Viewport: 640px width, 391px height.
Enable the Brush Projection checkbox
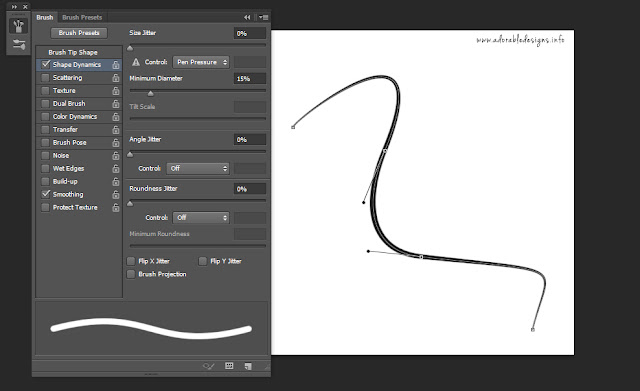point(131,274)
